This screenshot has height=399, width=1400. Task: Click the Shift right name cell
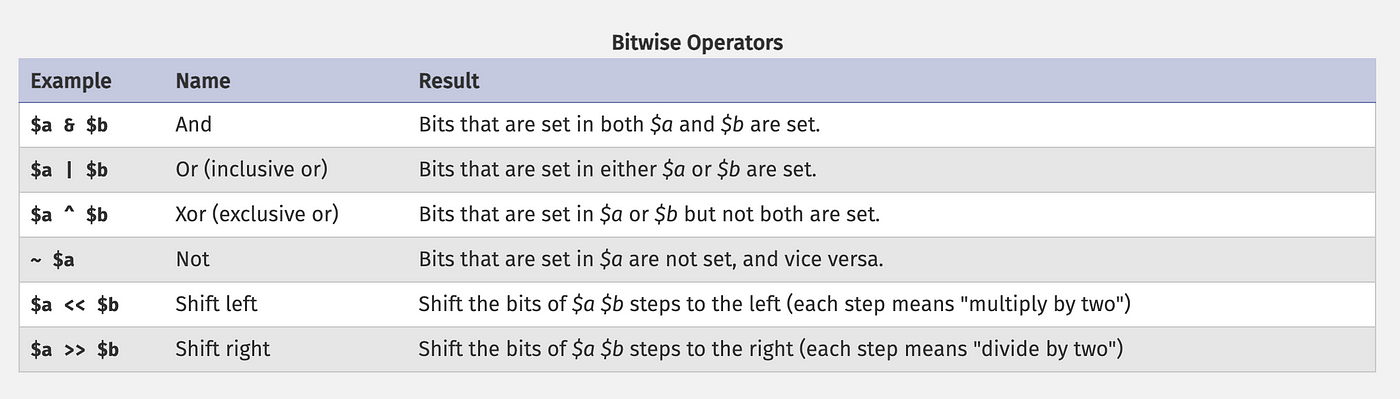(222, 349)
